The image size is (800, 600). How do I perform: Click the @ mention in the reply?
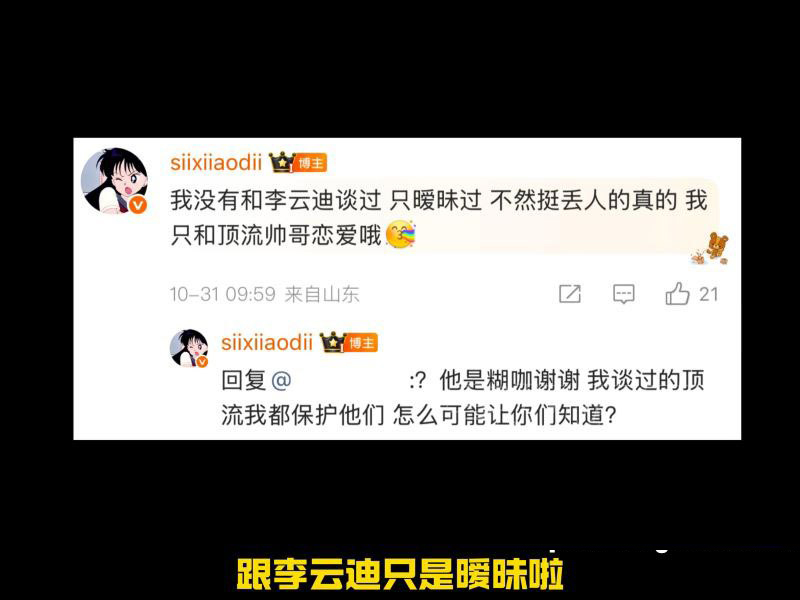282,381
